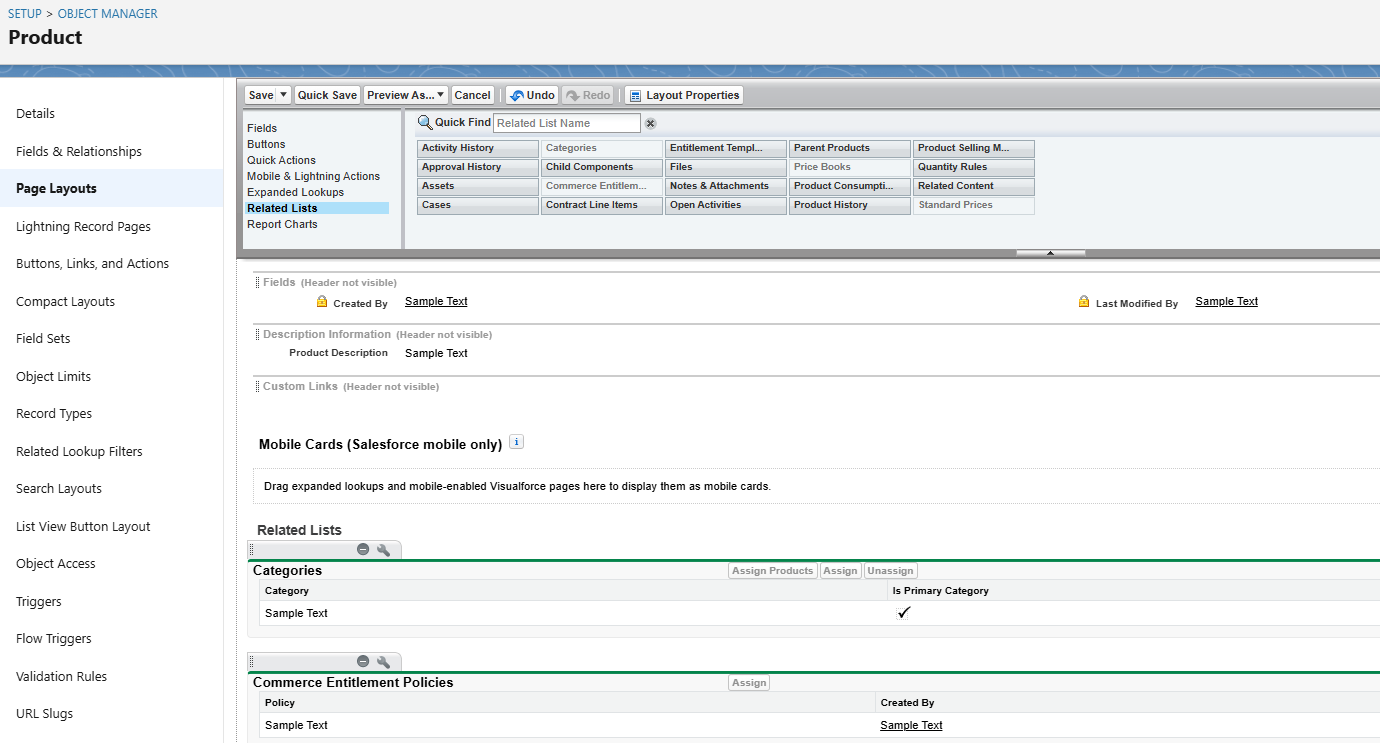
Task: Open the Save dropdown arrow
Action: pyautogui.click(x=284, y=96)
